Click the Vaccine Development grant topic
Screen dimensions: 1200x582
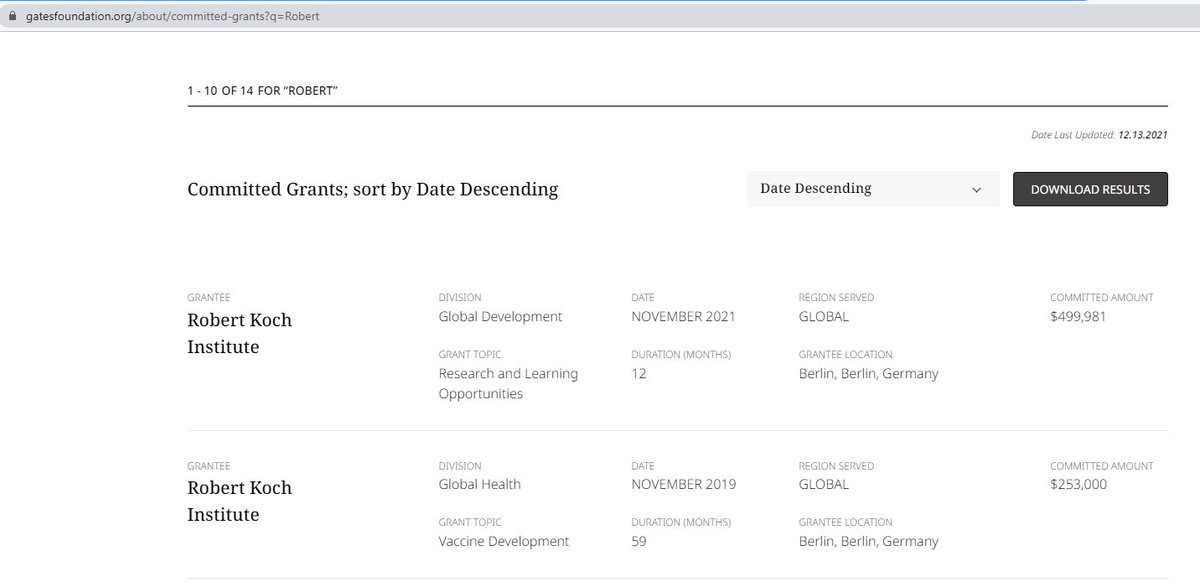point(504,541)
